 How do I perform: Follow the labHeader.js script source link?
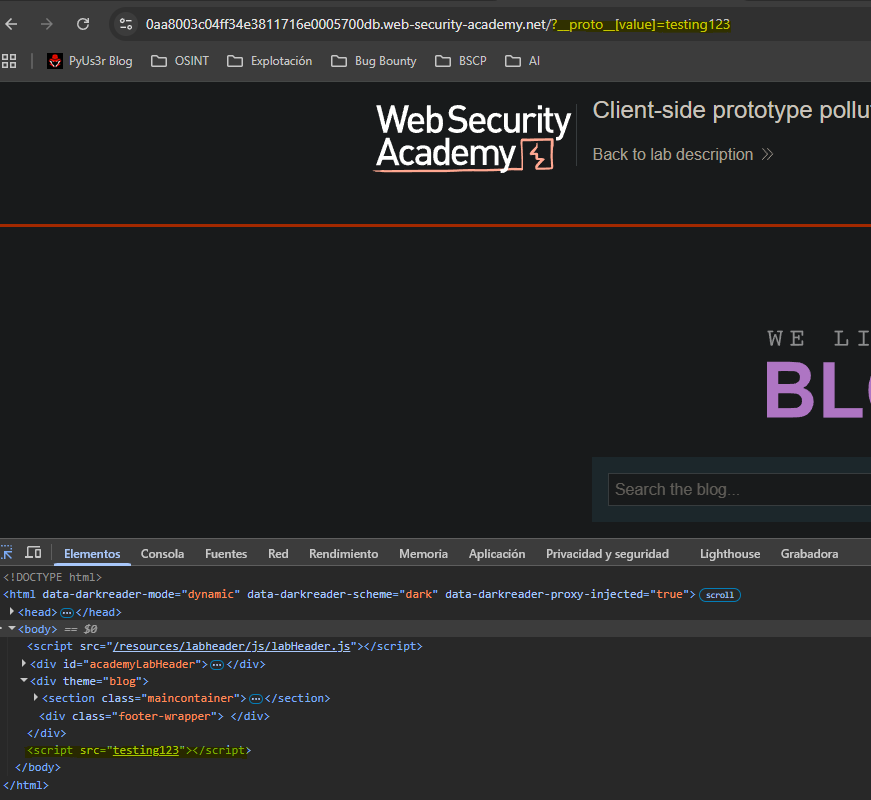click(x=231, y=646)
